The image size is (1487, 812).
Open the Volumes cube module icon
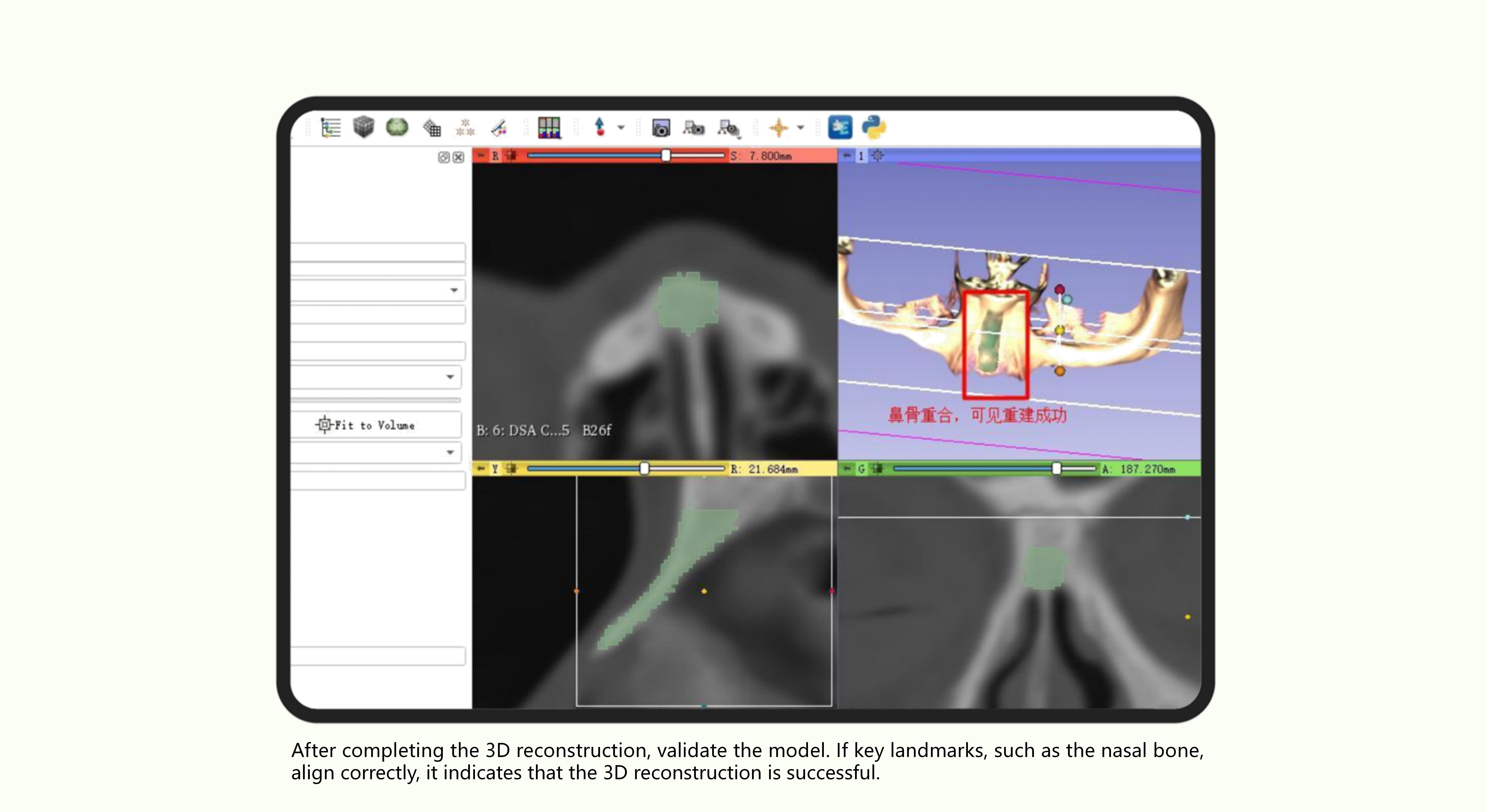coord(364,127)
